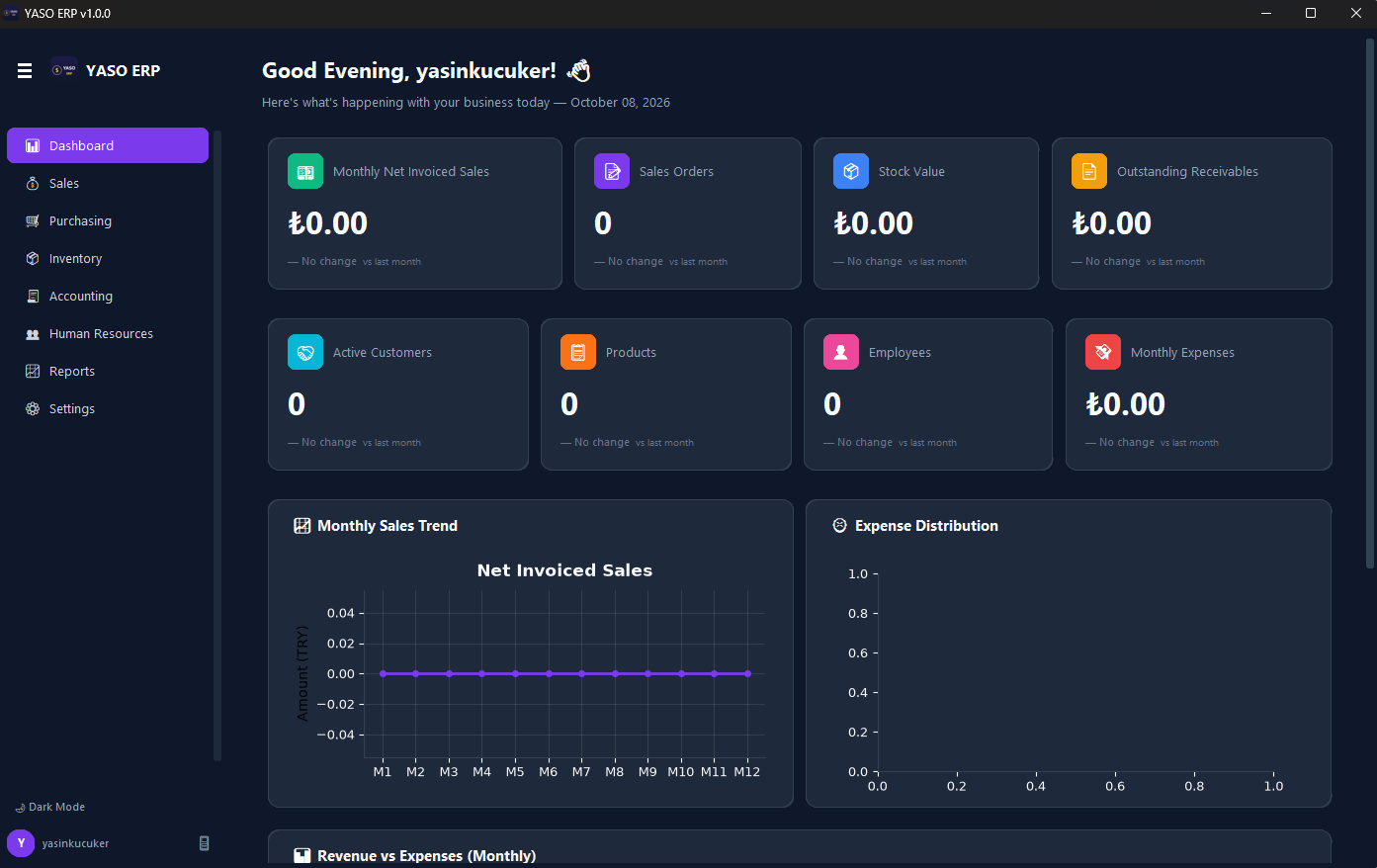Image resolution: width=1377 pixels, height=868 pixels.
Task: Open the Dashboard page
Action: click(x=108, y=145)
